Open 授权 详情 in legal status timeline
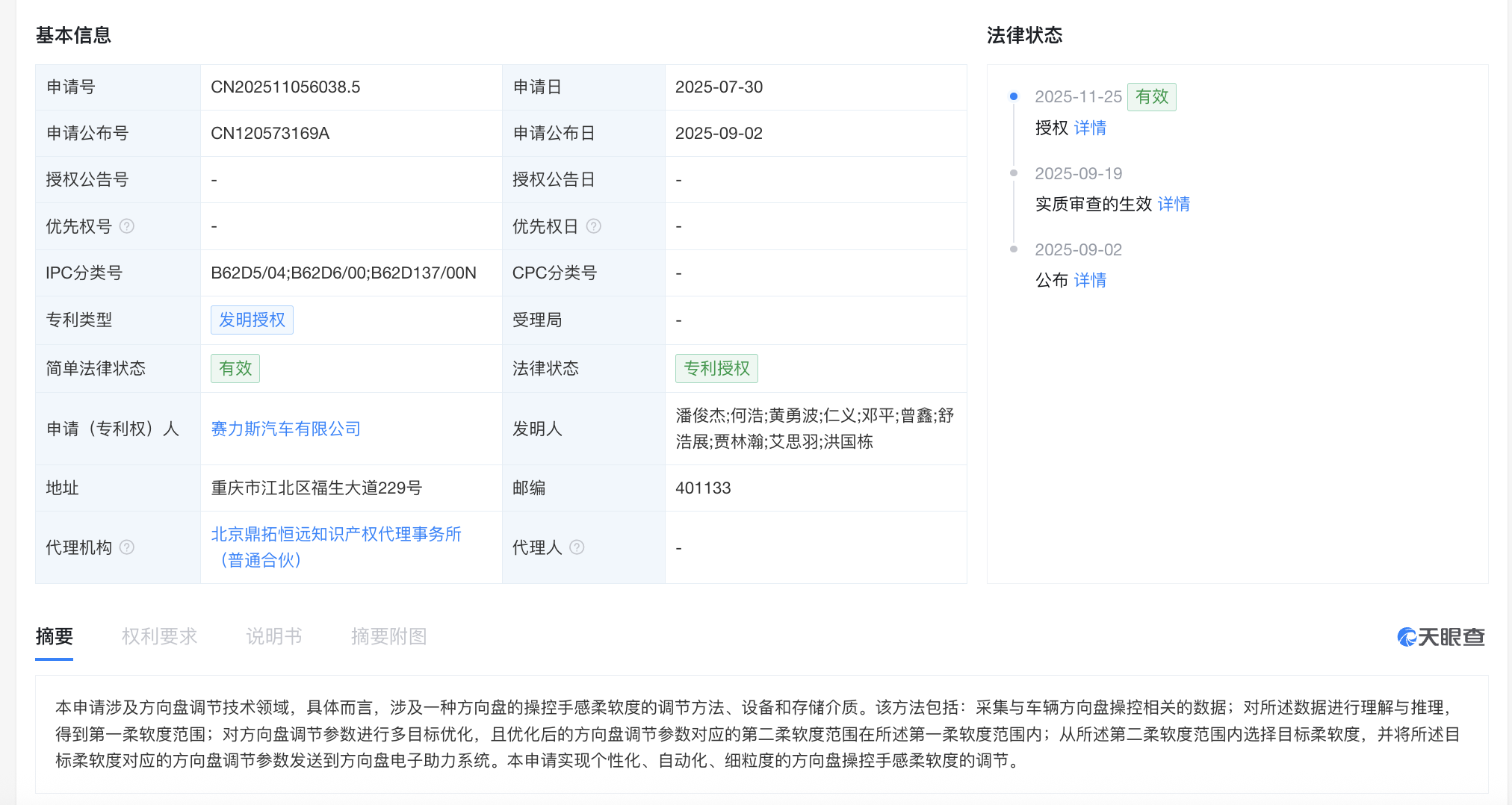 1089,128
